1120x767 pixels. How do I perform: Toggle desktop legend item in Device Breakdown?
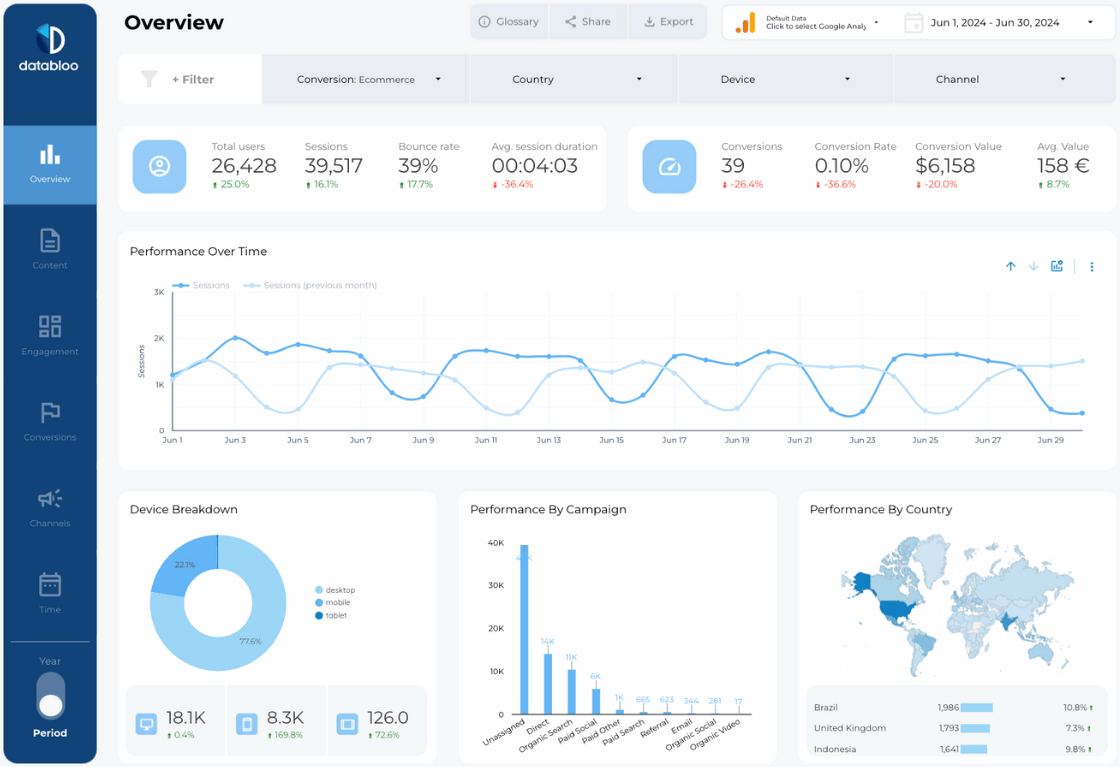[335, 590]
